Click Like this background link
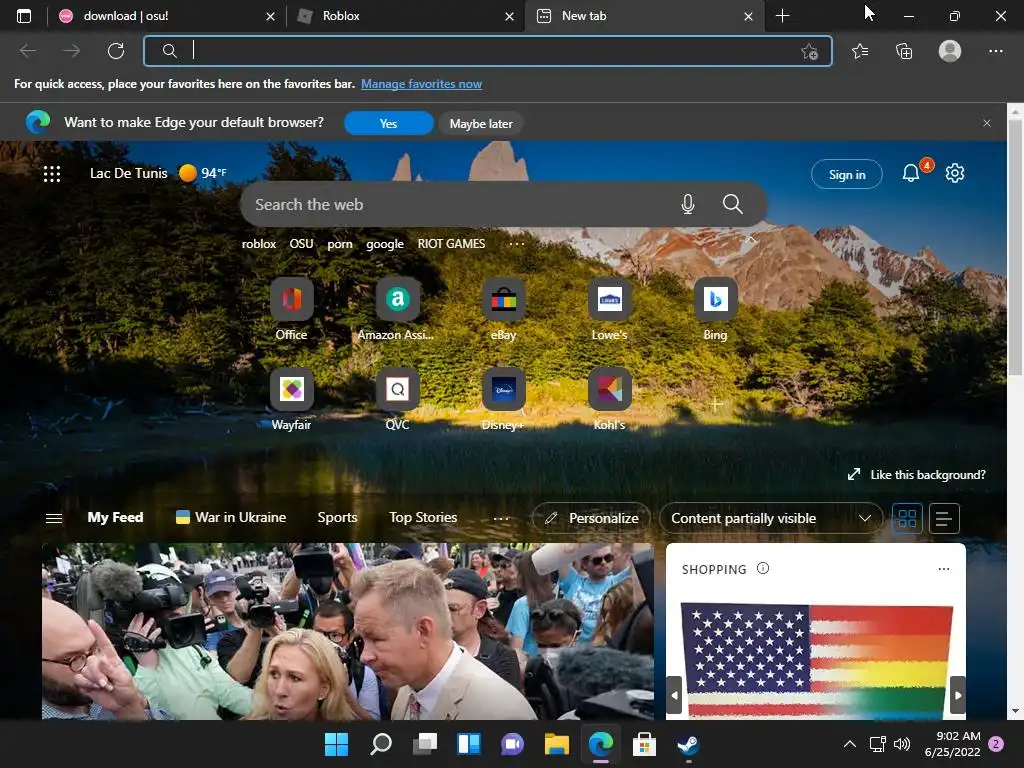 pos(916,475)
